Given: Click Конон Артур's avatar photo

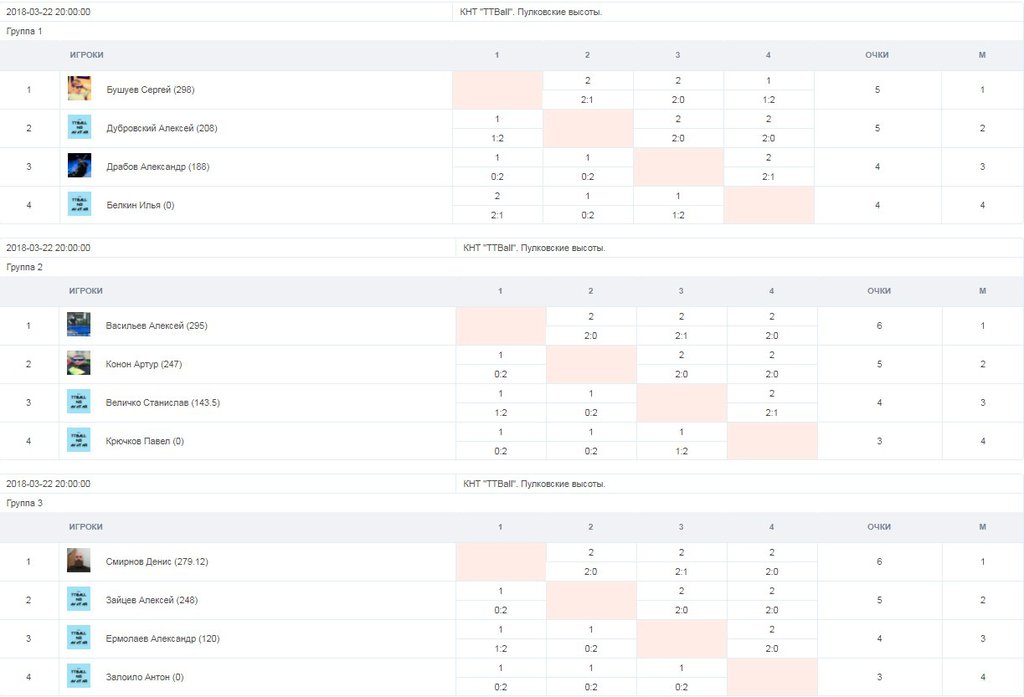Looking at the screenshot, I should pyautogui.click(x=79, y=364).
